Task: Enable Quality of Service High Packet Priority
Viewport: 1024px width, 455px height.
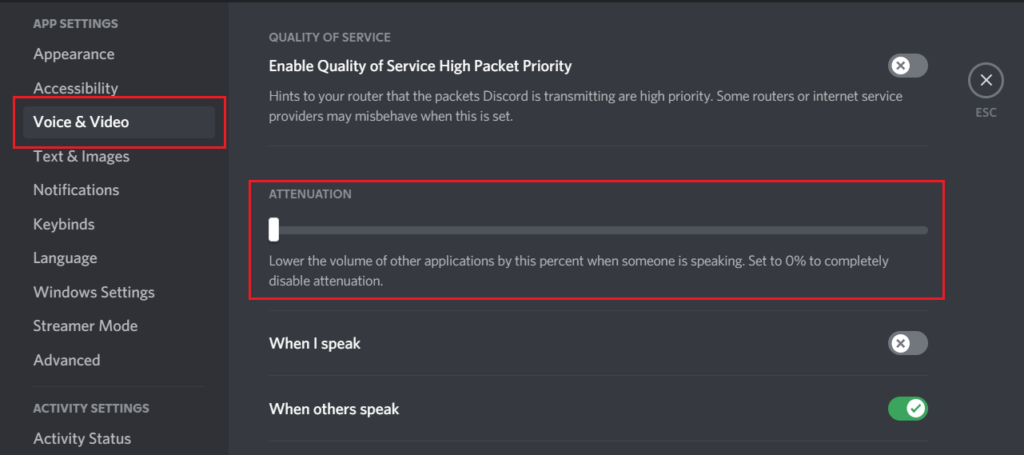Action: (907, 66)
